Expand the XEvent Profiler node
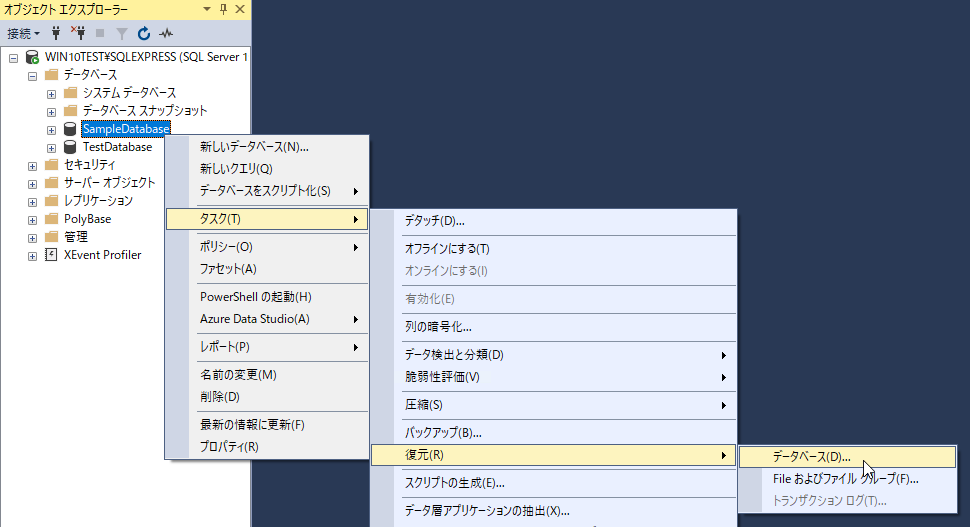 pos(32,256)
